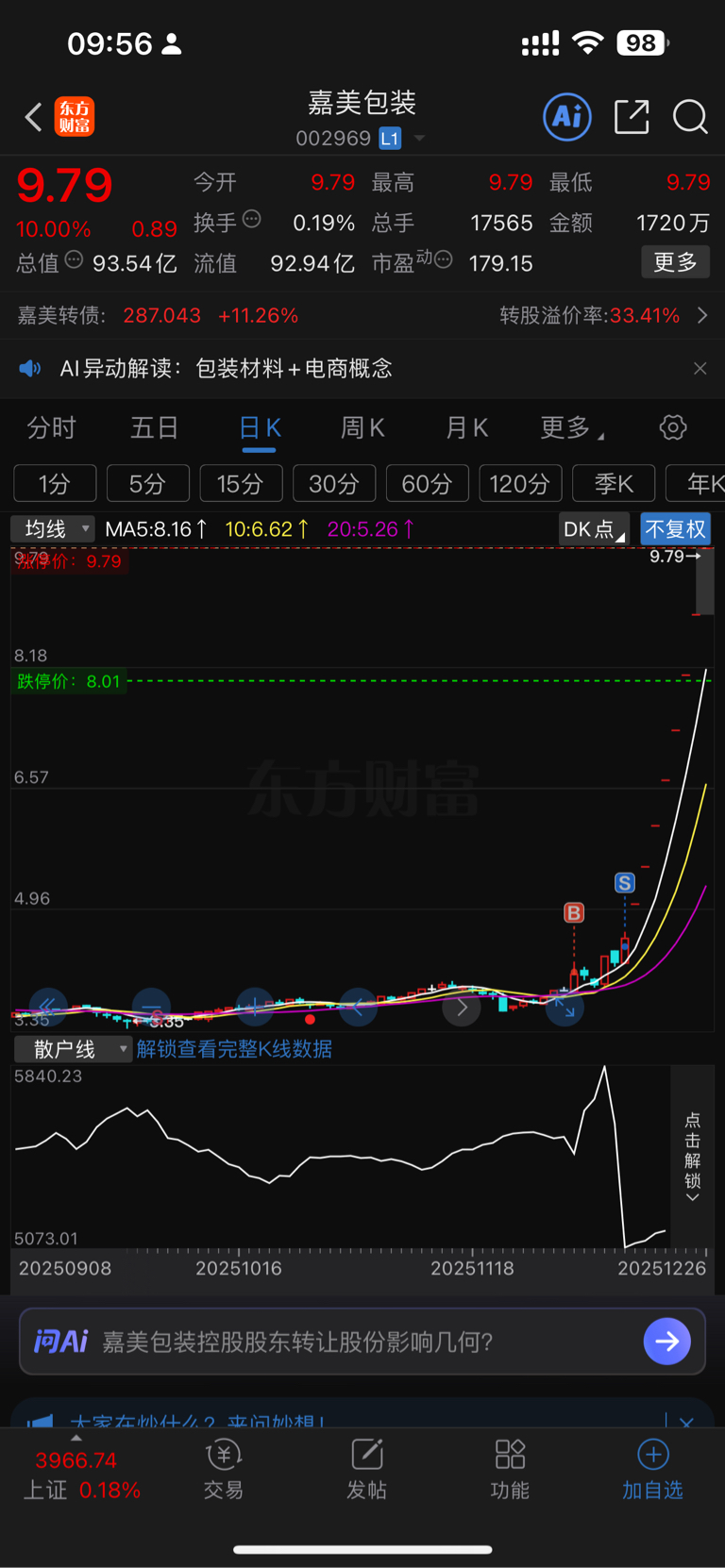The height and width of the screenshot is (1568, 725).
Task: Open the 东方财富 logo icon
Action: tap(75, 117)
